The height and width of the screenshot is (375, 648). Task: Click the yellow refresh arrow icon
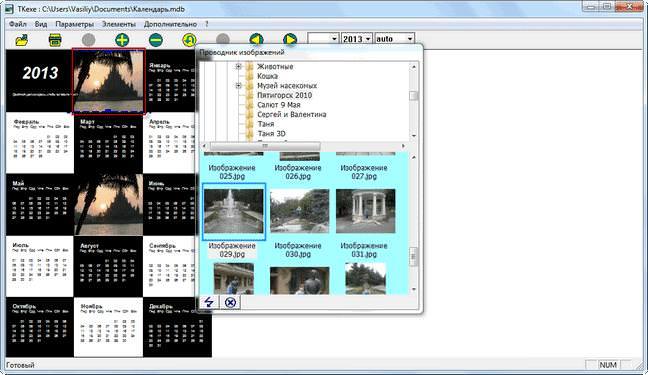click(189, 40)
